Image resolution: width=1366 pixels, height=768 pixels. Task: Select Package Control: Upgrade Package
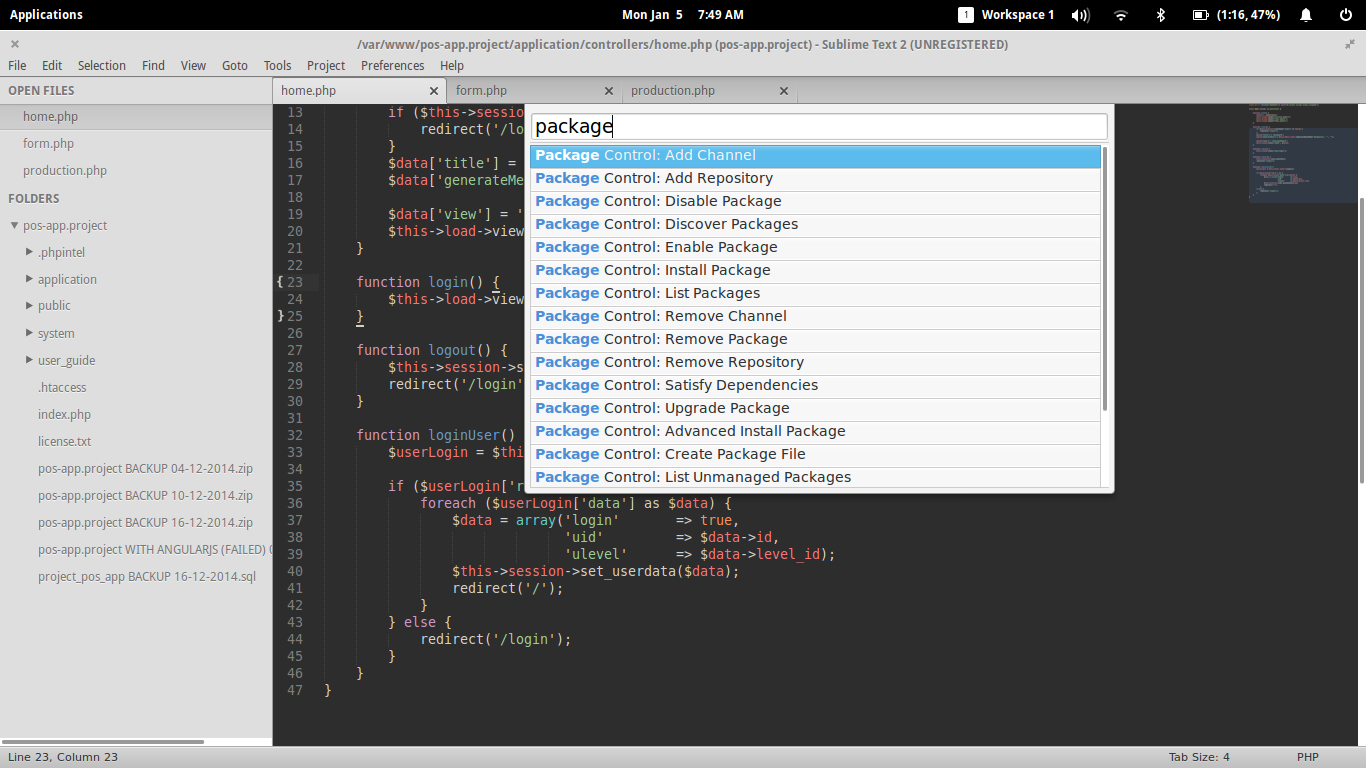coord(815,409)
